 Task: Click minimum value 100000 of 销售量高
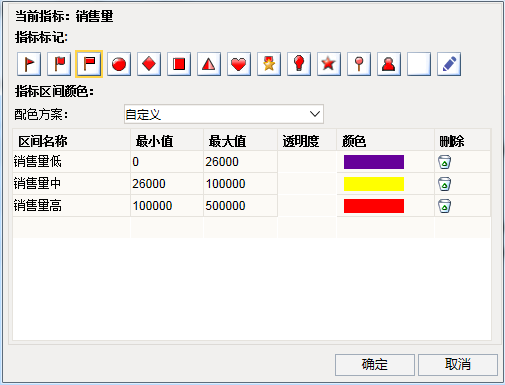coord(167,206)
